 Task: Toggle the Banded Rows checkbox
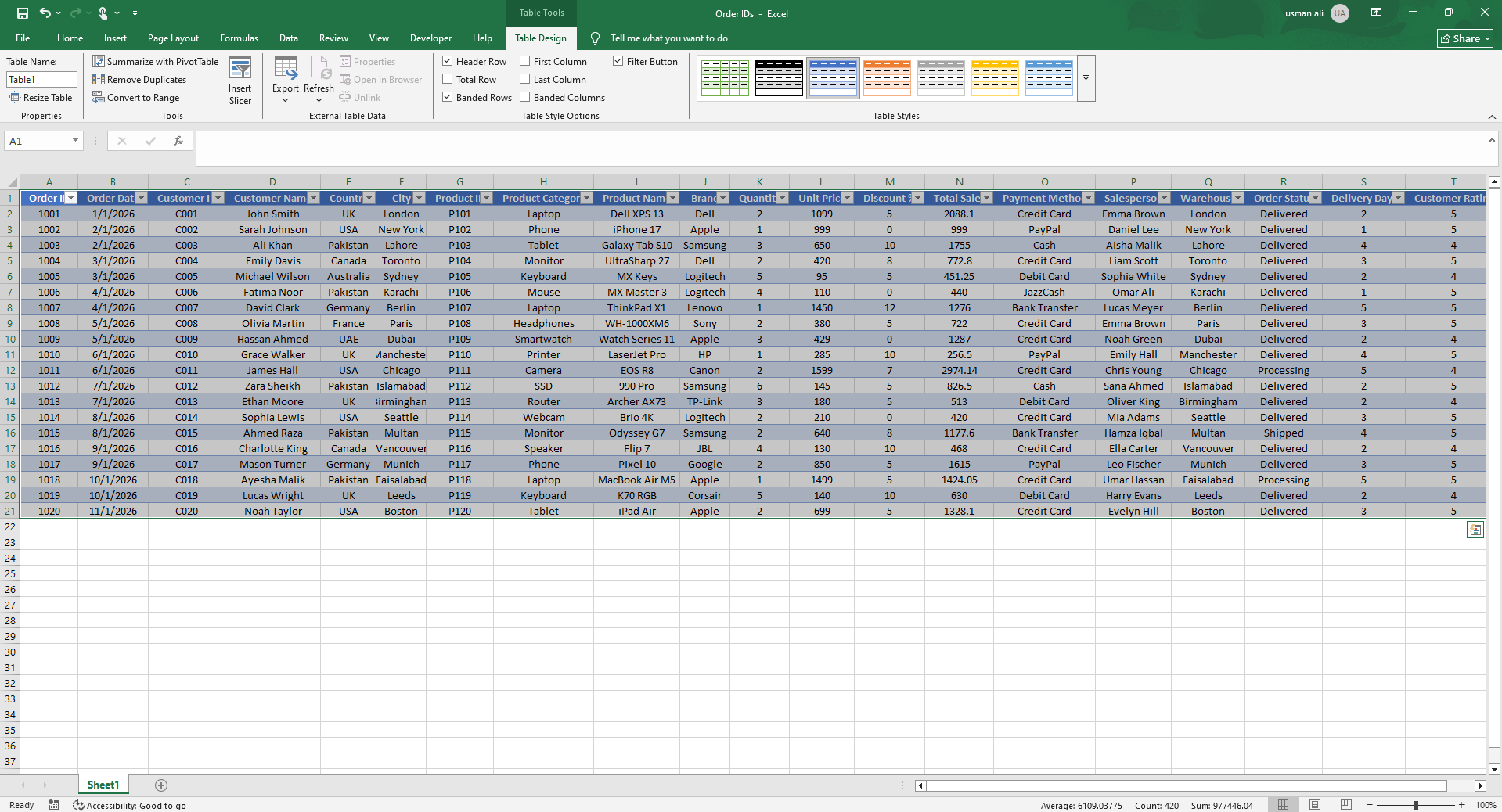pos(447,97)
